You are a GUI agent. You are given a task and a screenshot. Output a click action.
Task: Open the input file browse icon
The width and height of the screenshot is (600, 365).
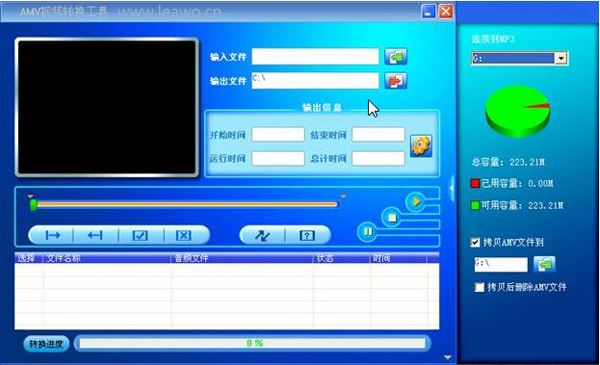[x=395, y=57]
